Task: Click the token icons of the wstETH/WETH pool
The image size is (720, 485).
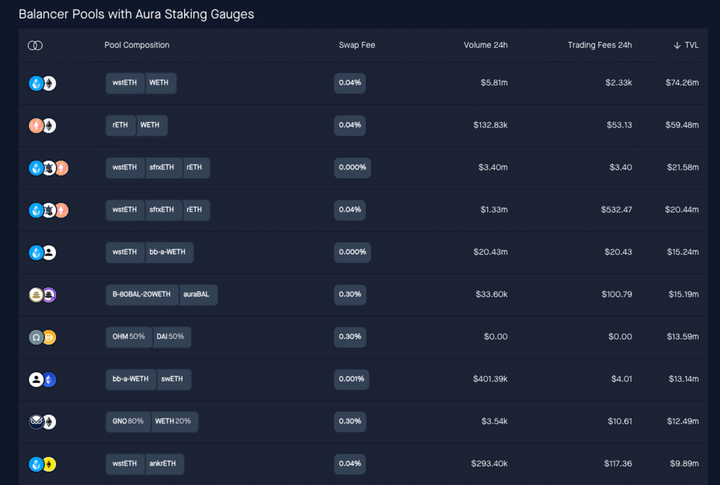Action: pos(42,83)
